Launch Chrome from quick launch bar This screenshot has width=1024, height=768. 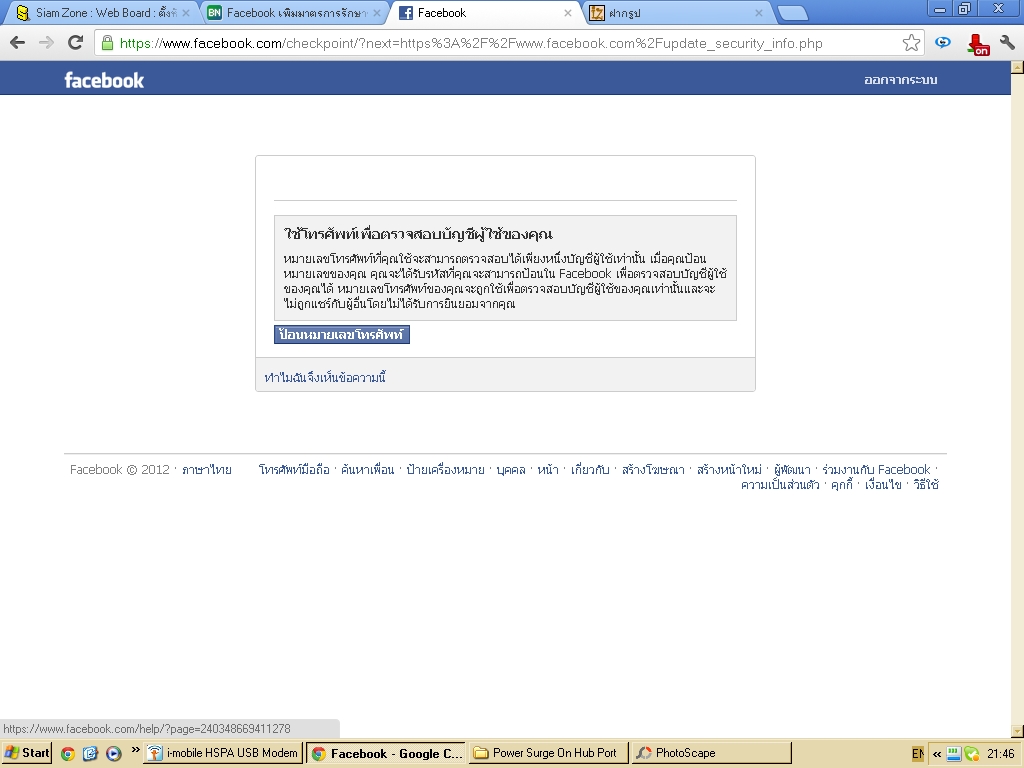point(67,754)
